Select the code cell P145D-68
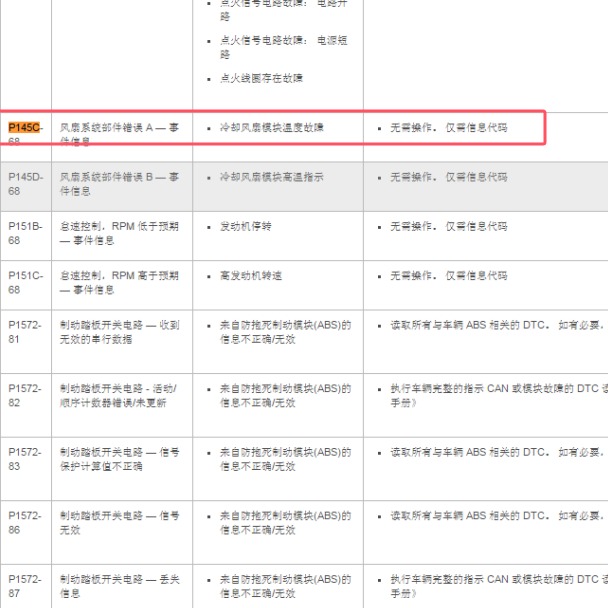Screen dimensions: 608x608 pyautogui.click(x=26, y=184)
